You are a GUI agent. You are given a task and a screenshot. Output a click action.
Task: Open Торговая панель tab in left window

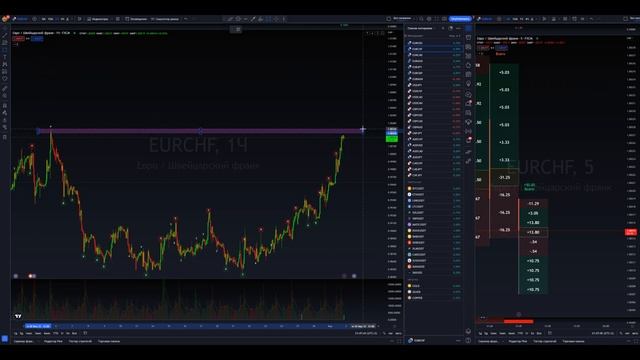point(109,341)
